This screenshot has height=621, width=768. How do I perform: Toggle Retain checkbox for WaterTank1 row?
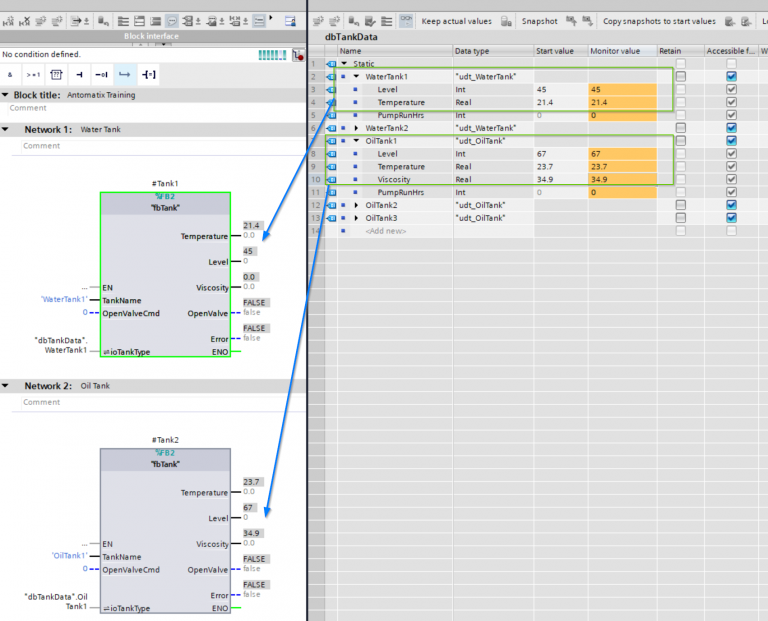point(681,76)
